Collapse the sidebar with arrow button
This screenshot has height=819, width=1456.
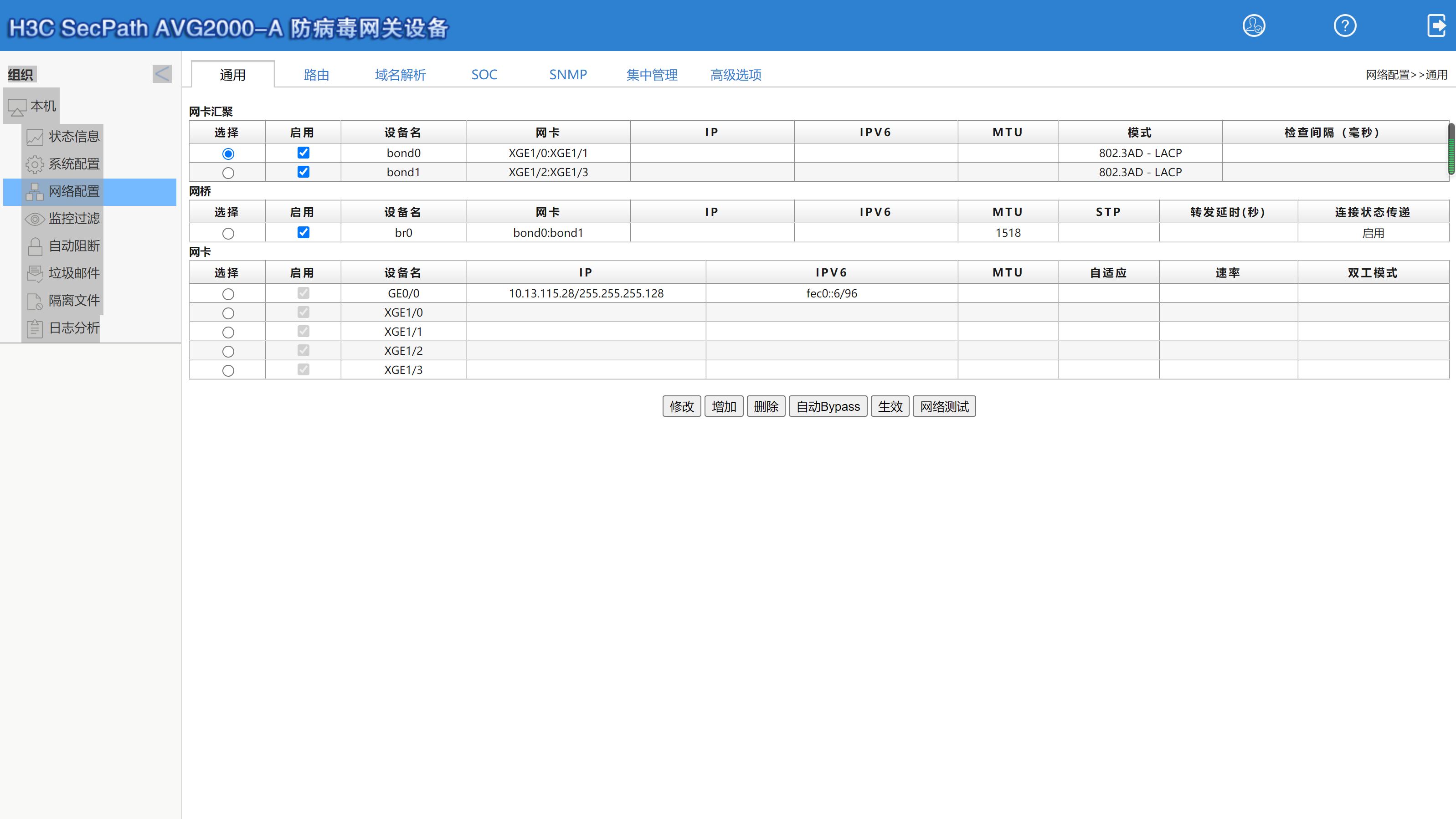coord(162,73)
